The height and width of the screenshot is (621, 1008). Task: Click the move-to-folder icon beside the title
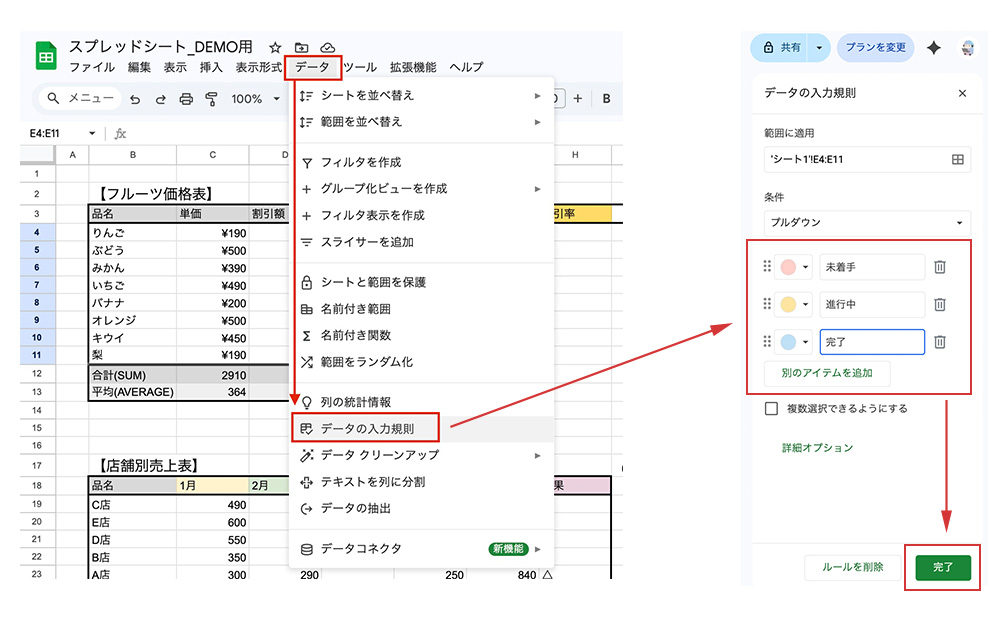(301, 48)
